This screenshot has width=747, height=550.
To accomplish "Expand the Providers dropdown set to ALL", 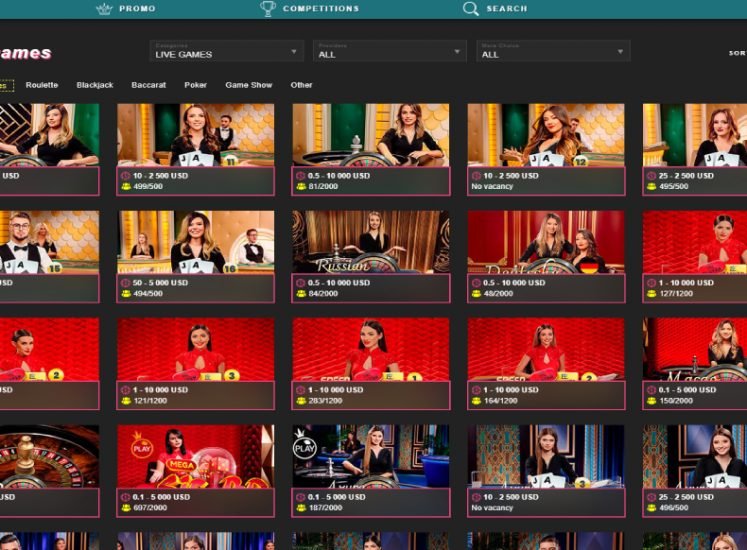I will coord(389,51).
